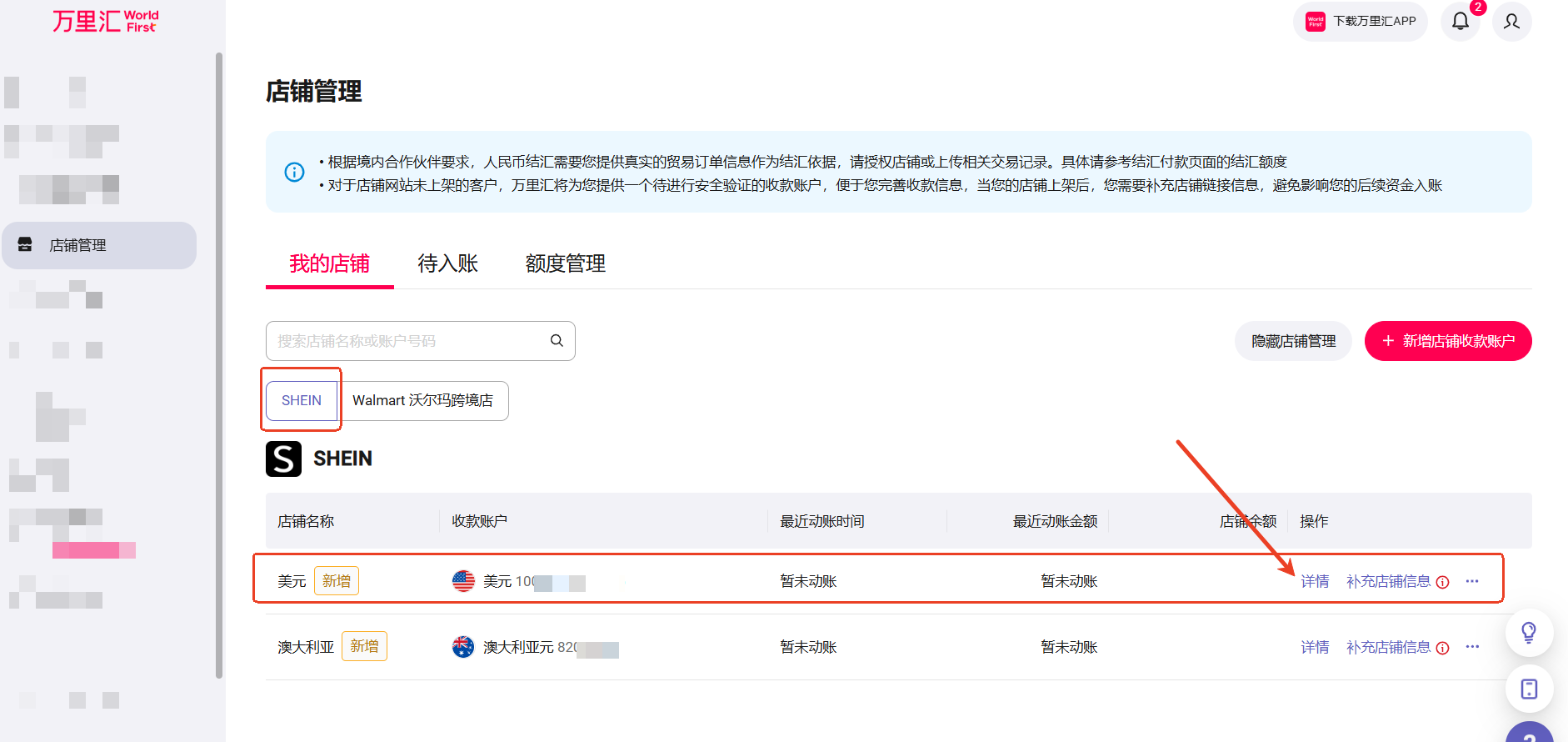Expand more options for USD row
The image size is (1568, 742).
point(1472,581)
